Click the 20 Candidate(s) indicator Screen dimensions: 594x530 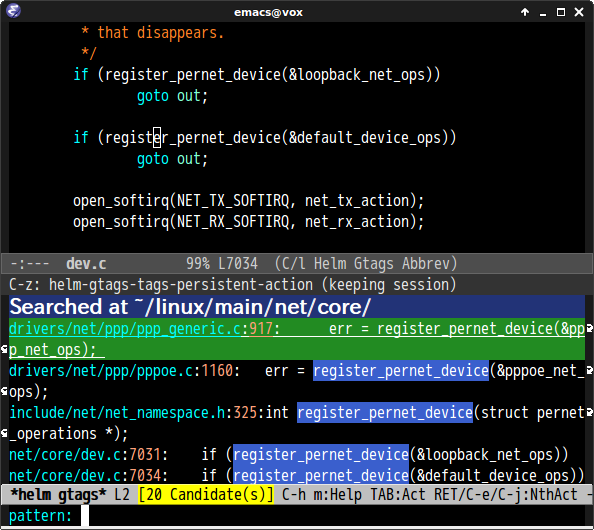(206, 494)
